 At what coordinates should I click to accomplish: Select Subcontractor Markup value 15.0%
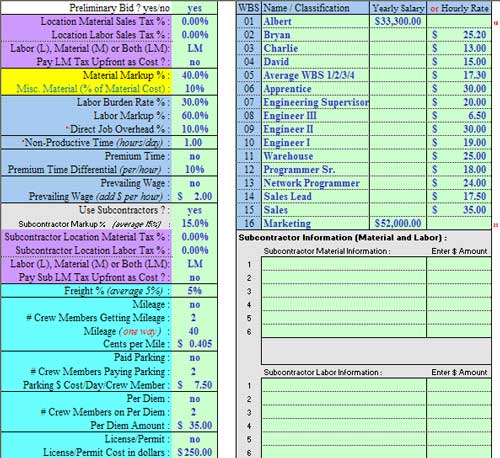tap(195, 224)
